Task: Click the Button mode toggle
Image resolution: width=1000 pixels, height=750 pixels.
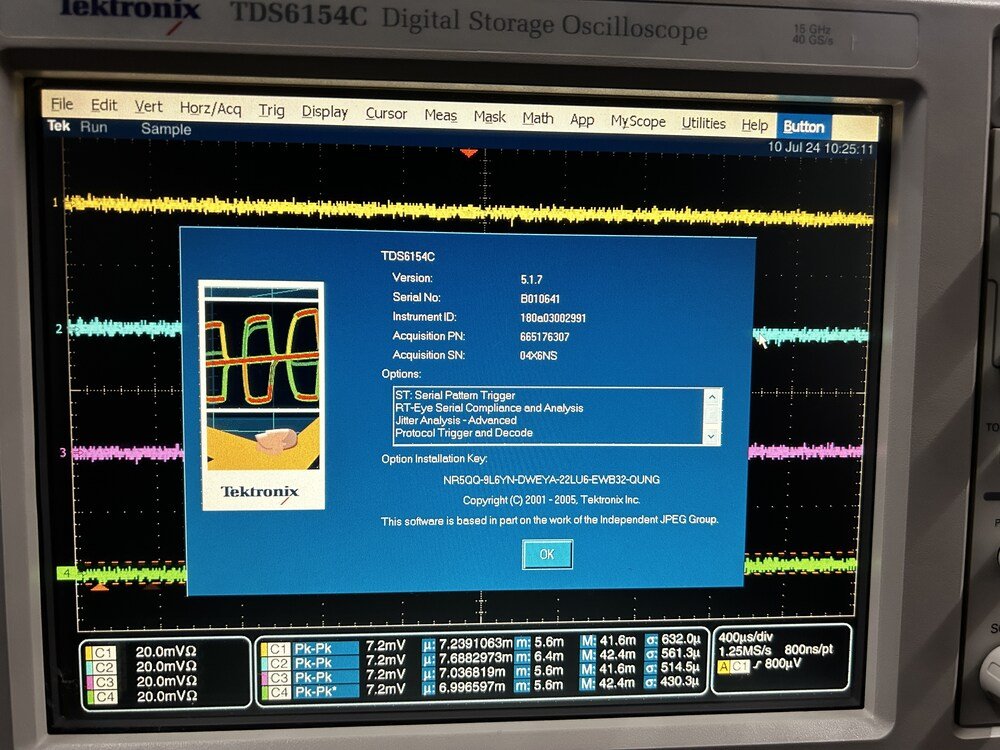Action: 804,126
